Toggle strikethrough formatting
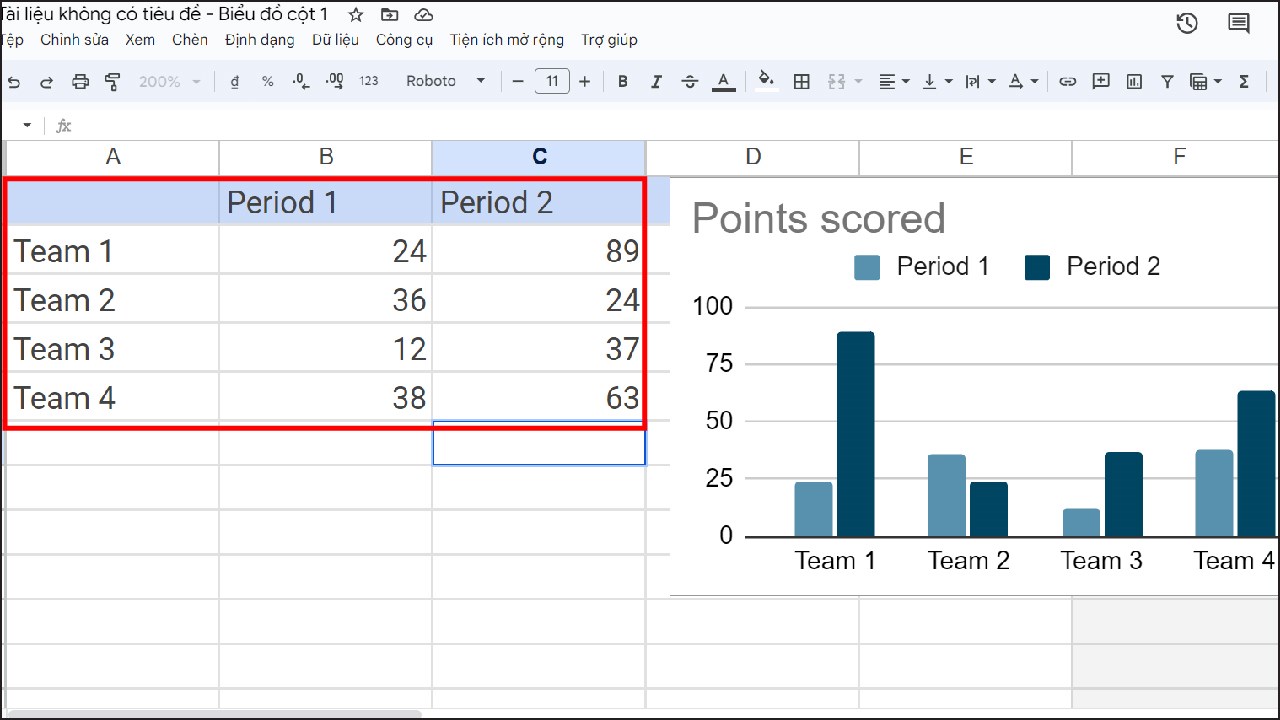1280x720 pixels. click(x=689, y=82)
